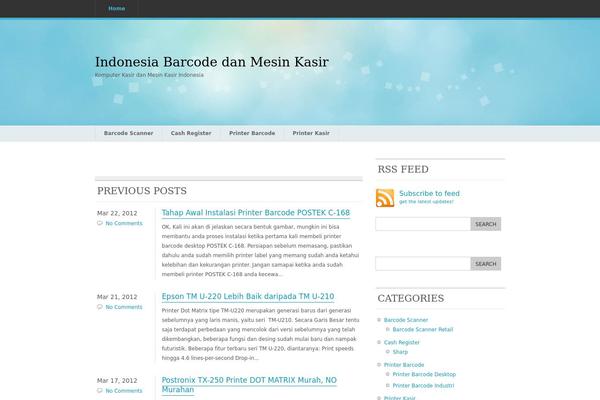Open the Cash Register navigation tab
The image size is (600, 400).
pyautogui.click(x=191, y=133)
